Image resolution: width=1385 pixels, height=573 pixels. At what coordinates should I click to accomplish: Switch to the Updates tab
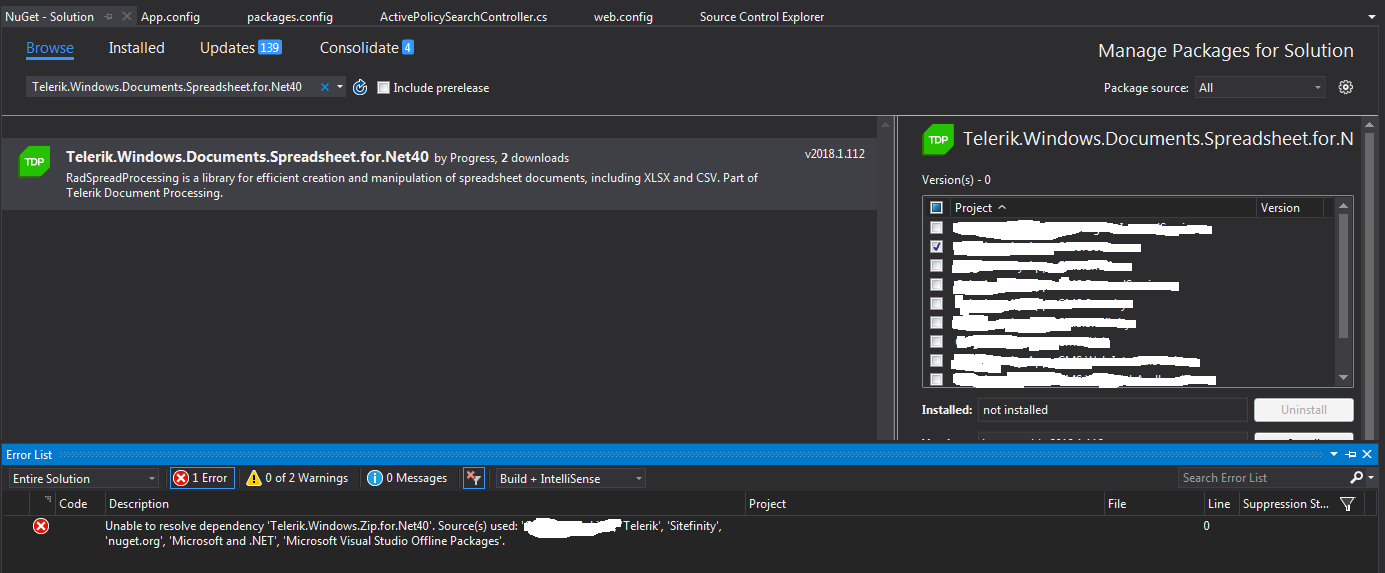(227, 48)
